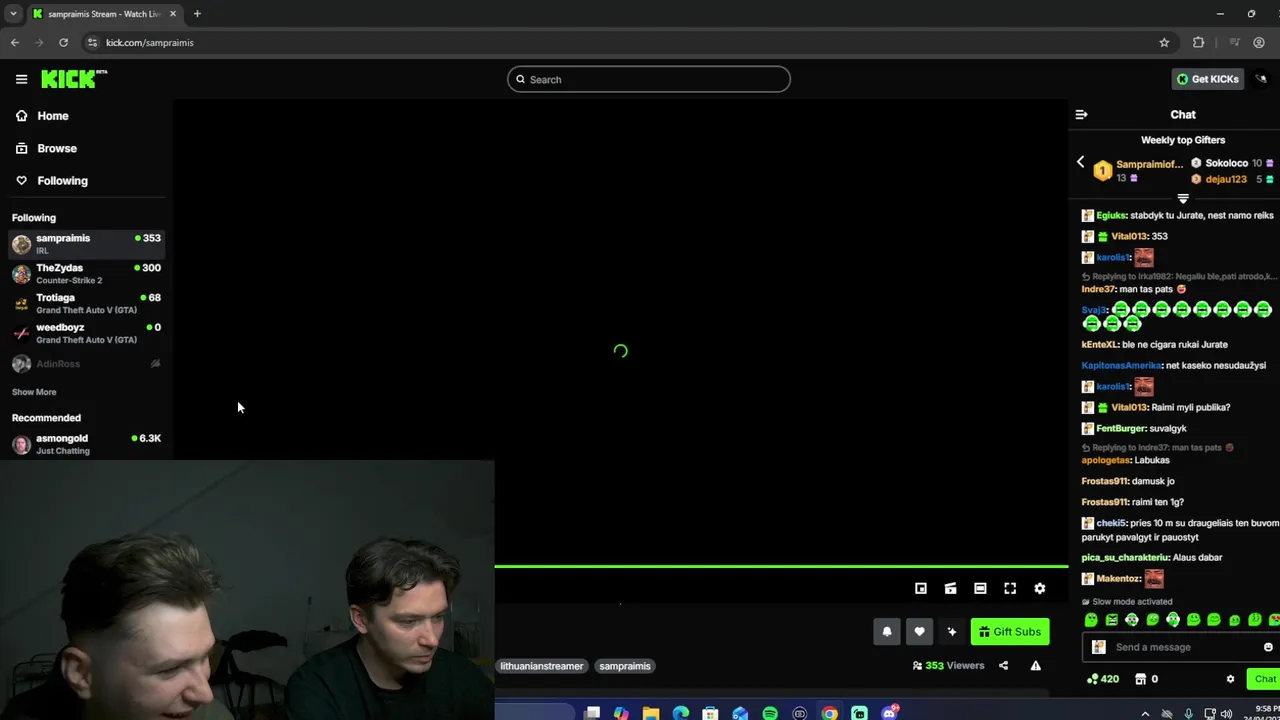Open the chat shop icon showing 0
Screen dimensions: 1280x720
[x=1147, y=679]
